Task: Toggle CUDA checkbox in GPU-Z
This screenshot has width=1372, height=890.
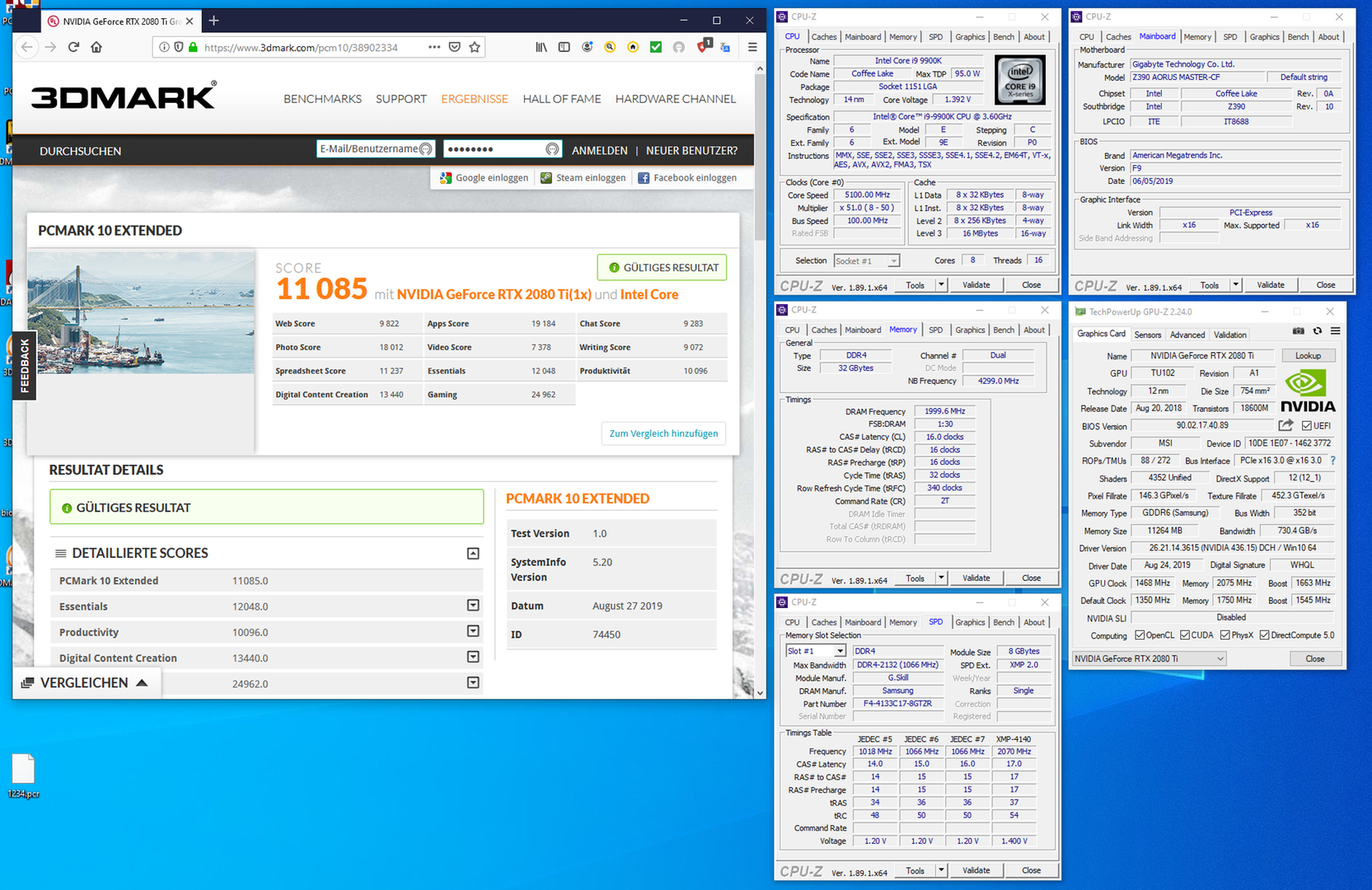Action: coord(1185,635)
